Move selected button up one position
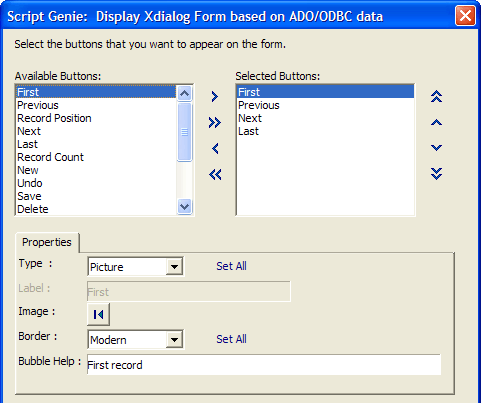 [436, 123]
